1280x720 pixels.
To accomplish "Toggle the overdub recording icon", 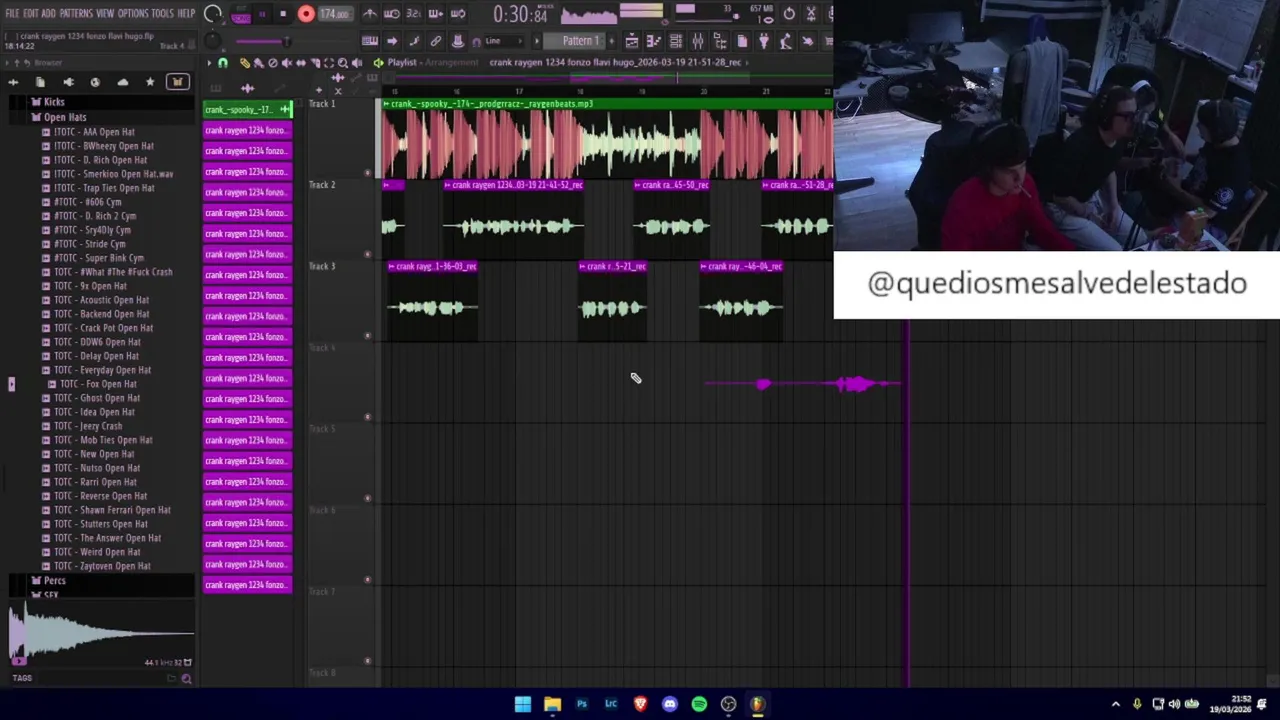I will coord(436,14).
